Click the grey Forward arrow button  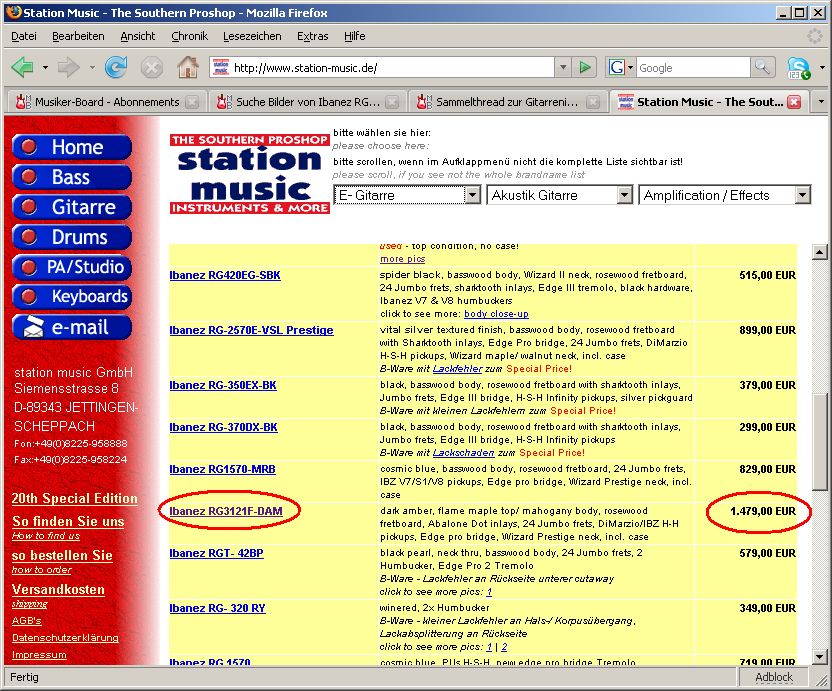coord(68,67)
